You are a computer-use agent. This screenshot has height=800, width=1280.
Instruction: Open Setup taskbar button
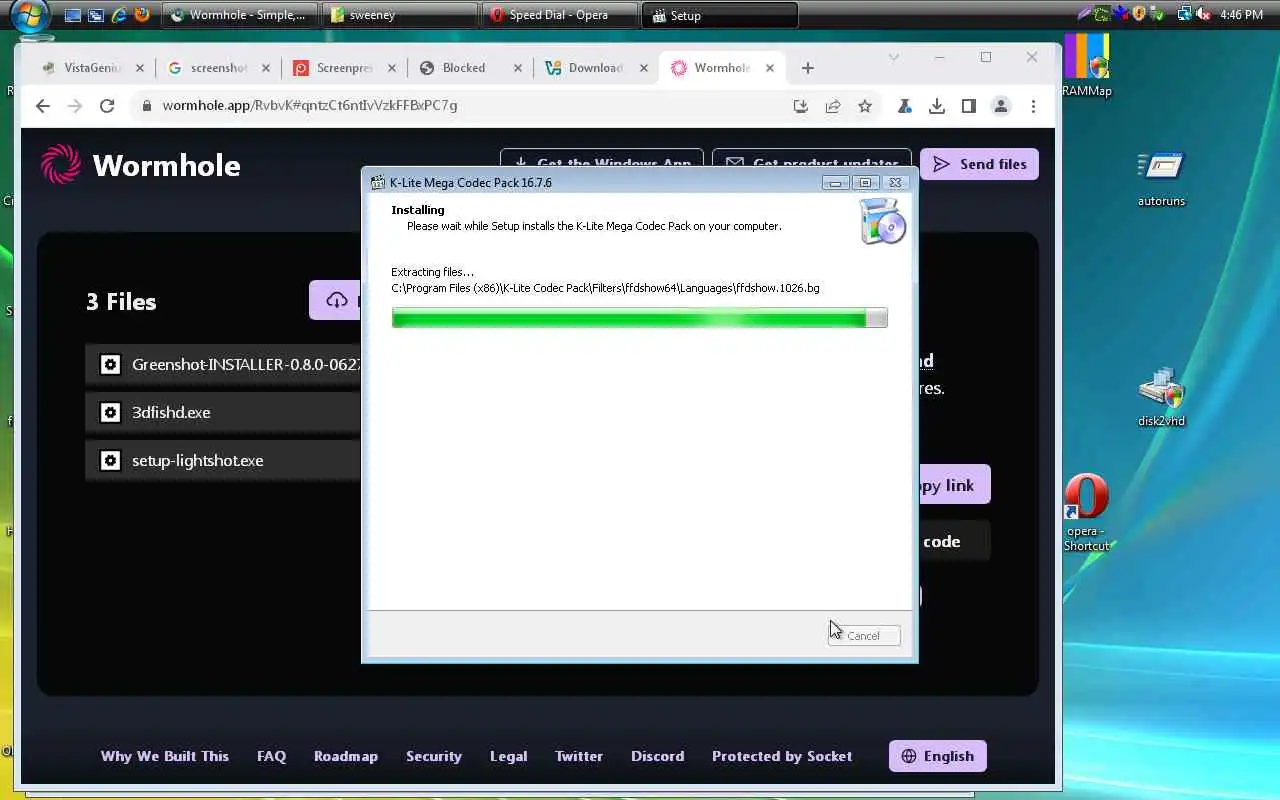pyautogui.click(x=721, y=15)
